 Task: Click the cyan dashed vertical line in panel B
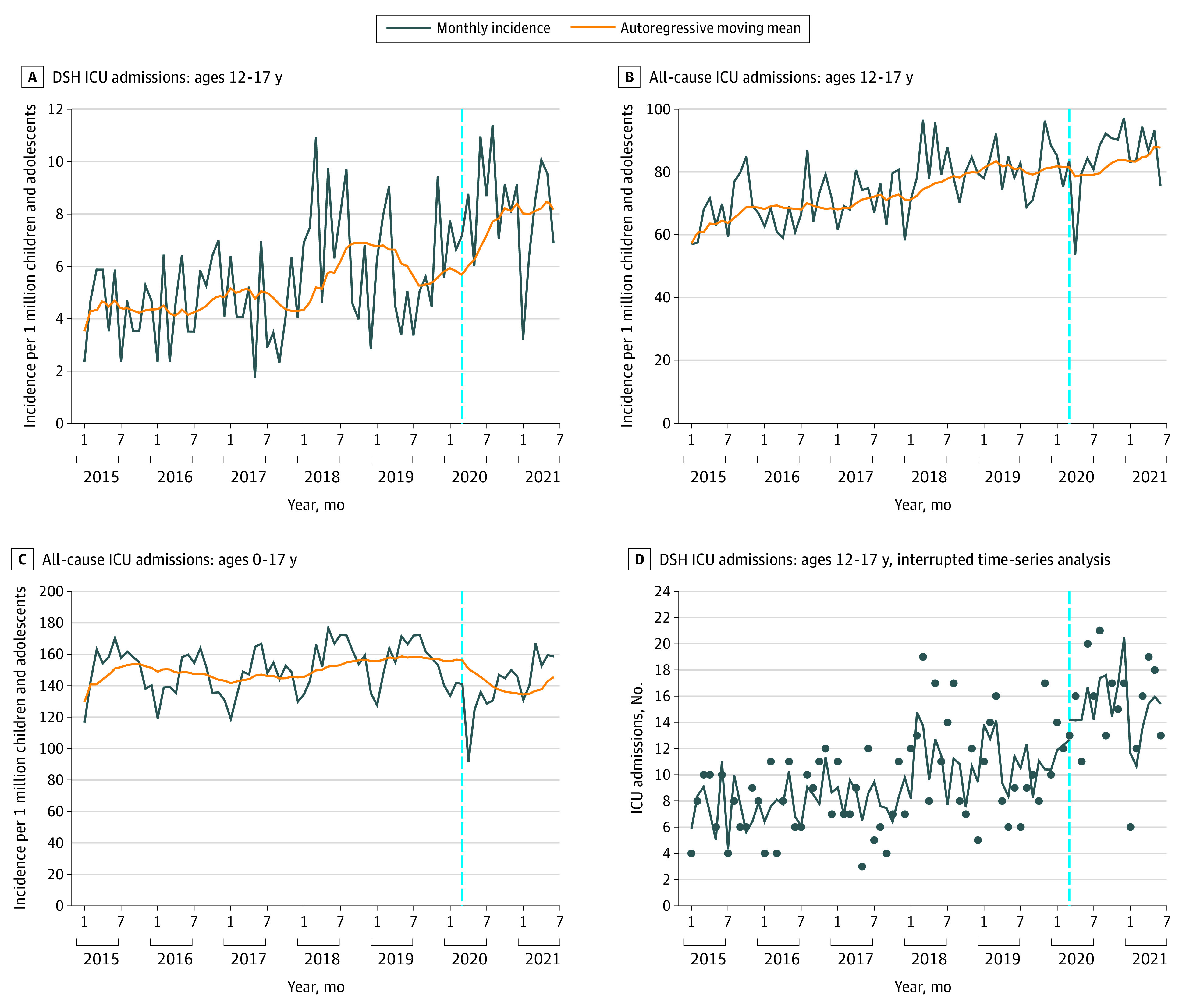(x=1069, y=266)
